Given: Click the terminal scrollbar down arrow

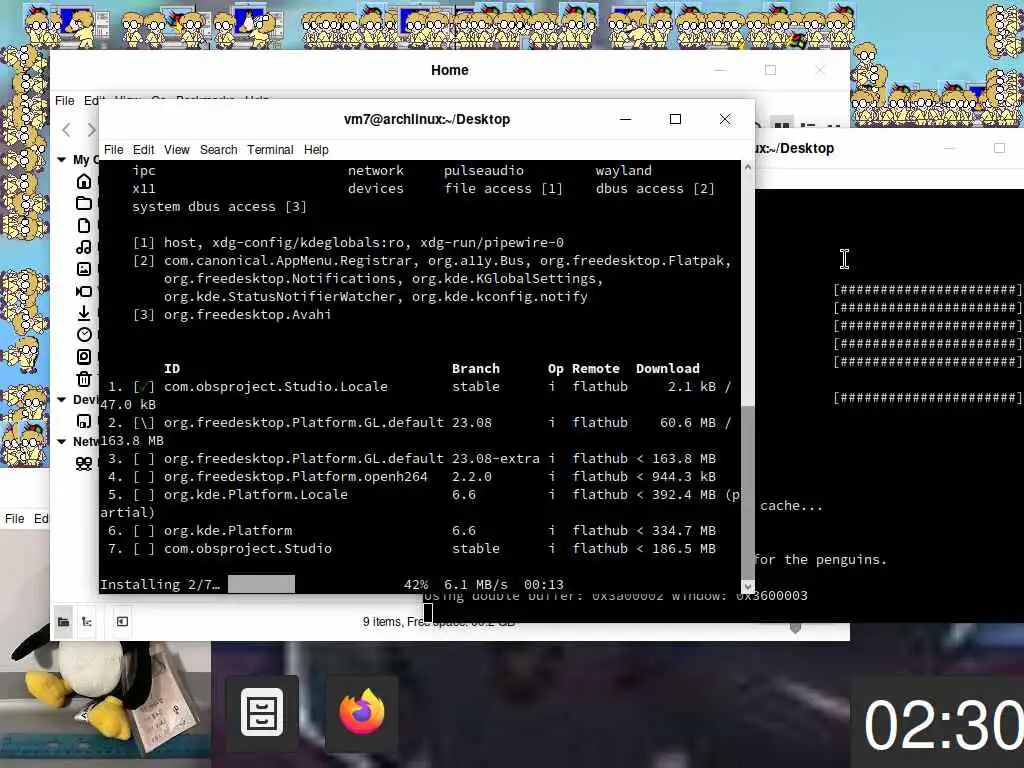Looking at the screenshot, I should (748, 587).
